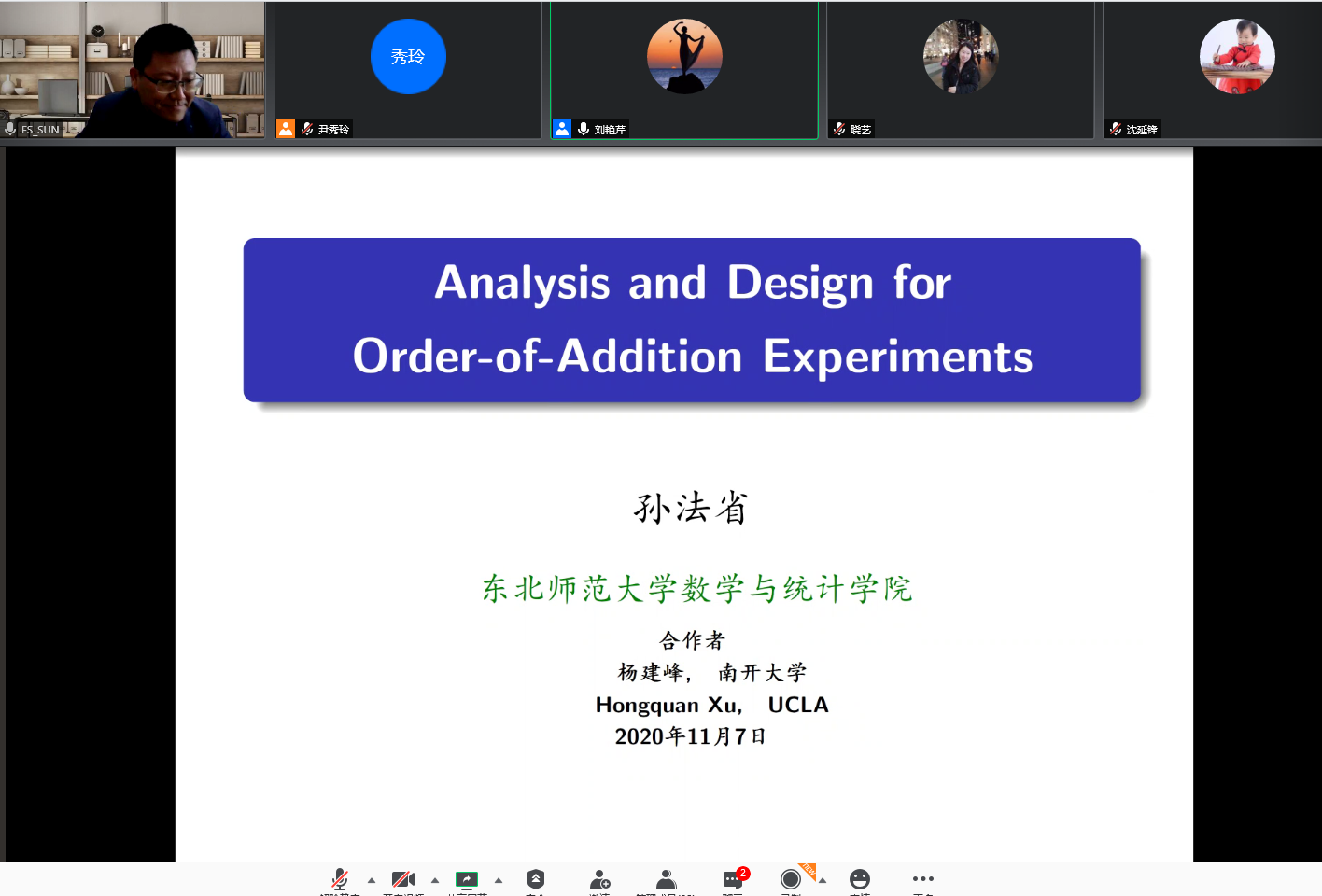Open the Manage Participants panel

click(x=666, y=879)
